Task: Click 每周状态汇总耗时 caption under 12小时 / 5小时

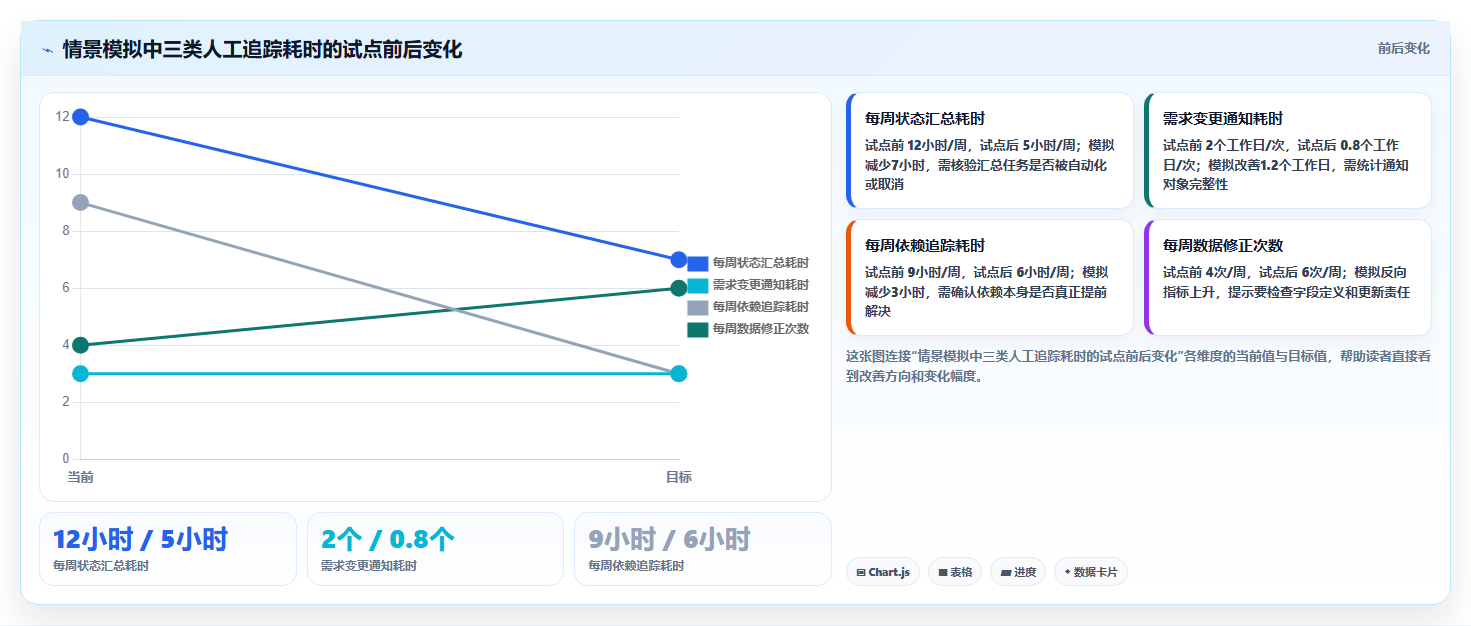Action: coord(101,566)
